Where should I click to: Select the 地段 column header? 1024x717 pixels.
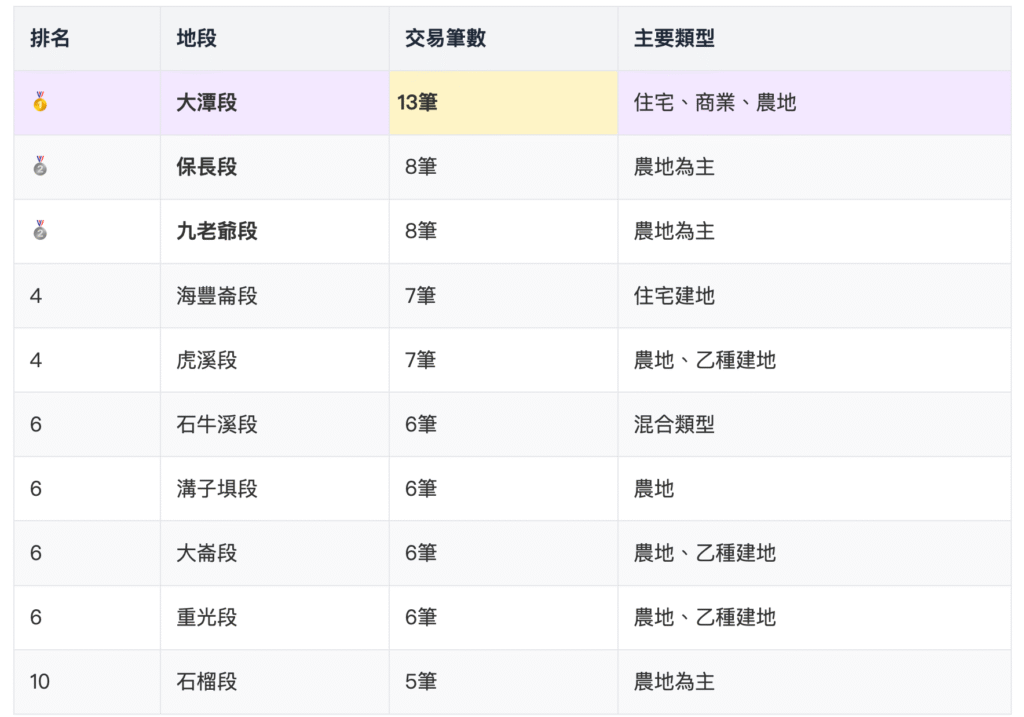coord(194,37)
